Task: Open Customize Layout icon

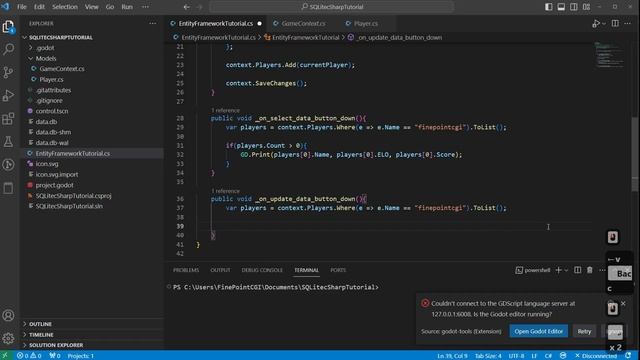Action: 586,7
